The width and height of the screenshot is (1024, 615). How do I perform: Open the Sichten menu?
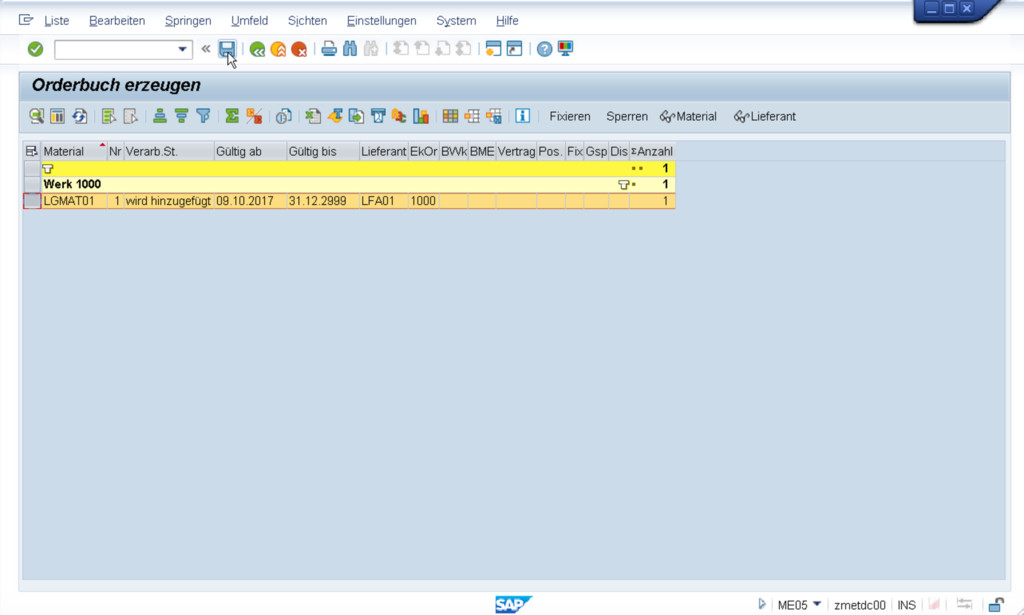307,21
